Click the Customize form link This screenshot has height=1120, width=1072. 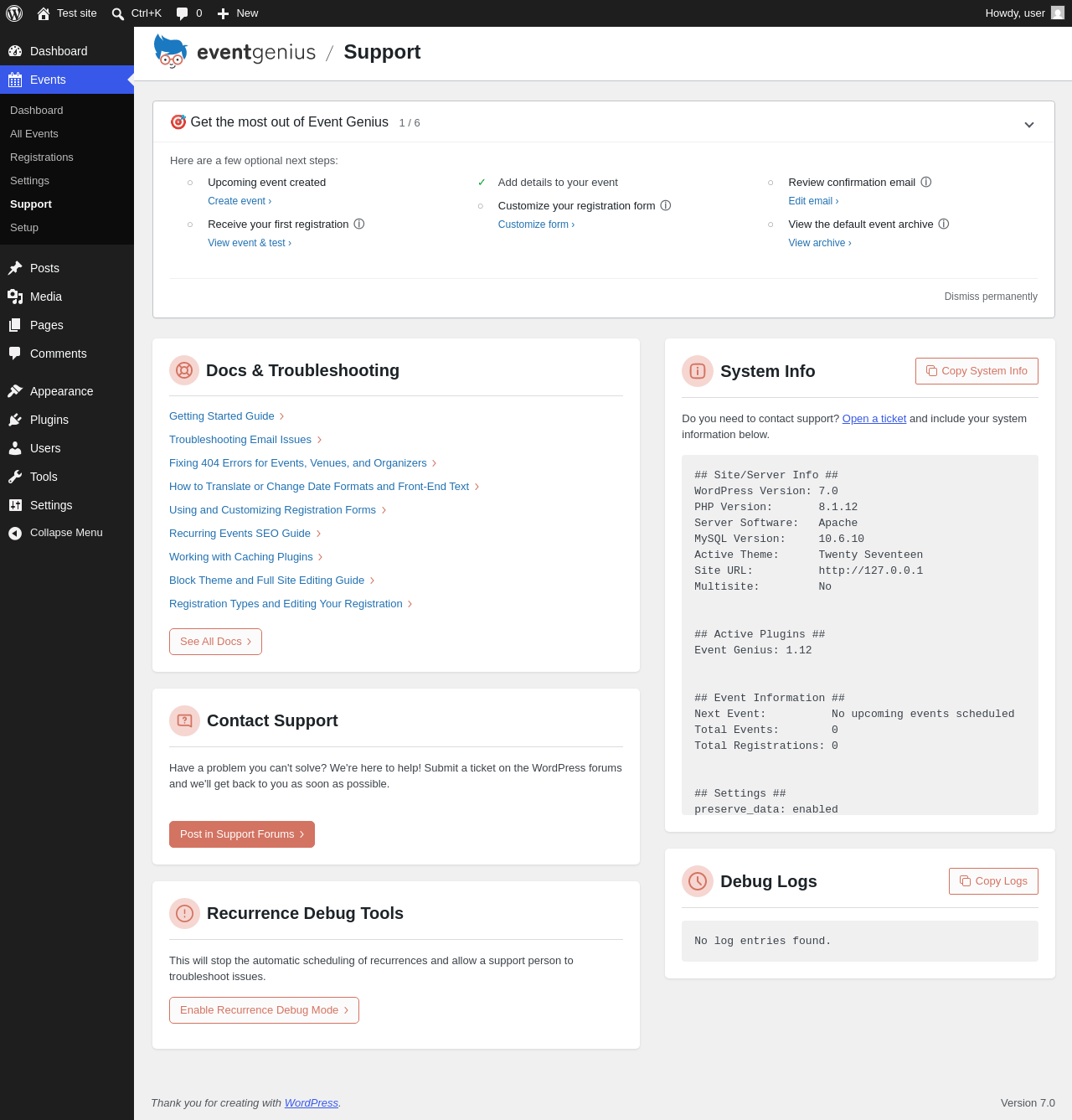[x=536, y=225]
